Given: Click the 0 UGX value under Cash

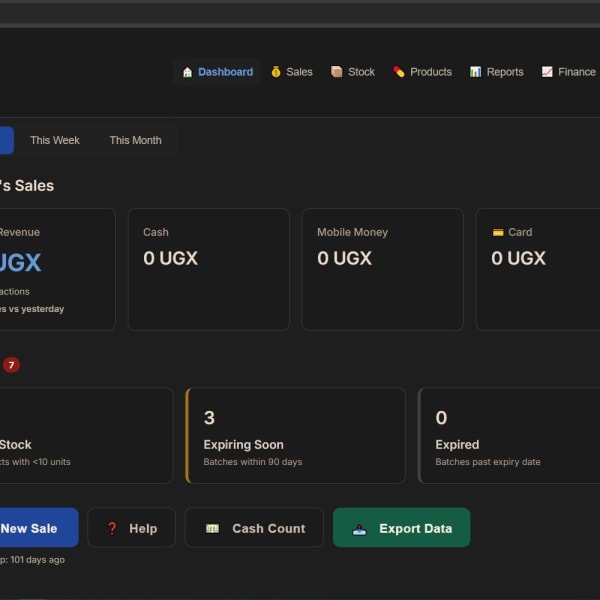Looking at the screenshot, I should [x=170, y=258].
